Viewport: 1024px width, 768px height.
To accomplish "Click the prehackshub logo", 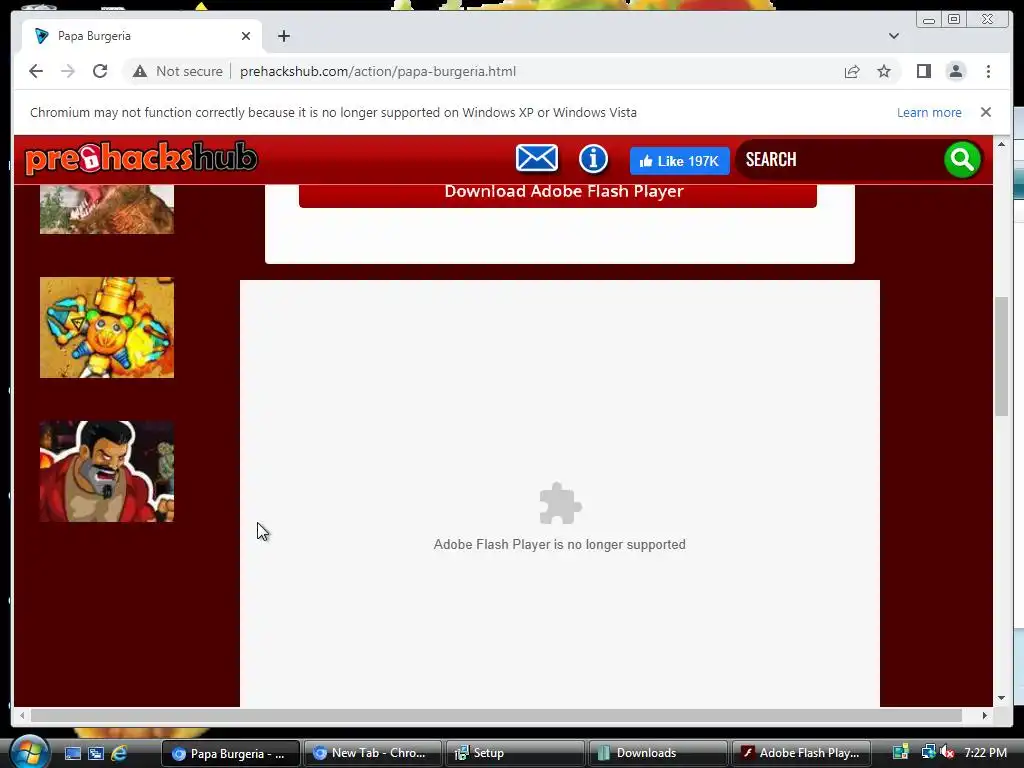I will tap(141, 159).
